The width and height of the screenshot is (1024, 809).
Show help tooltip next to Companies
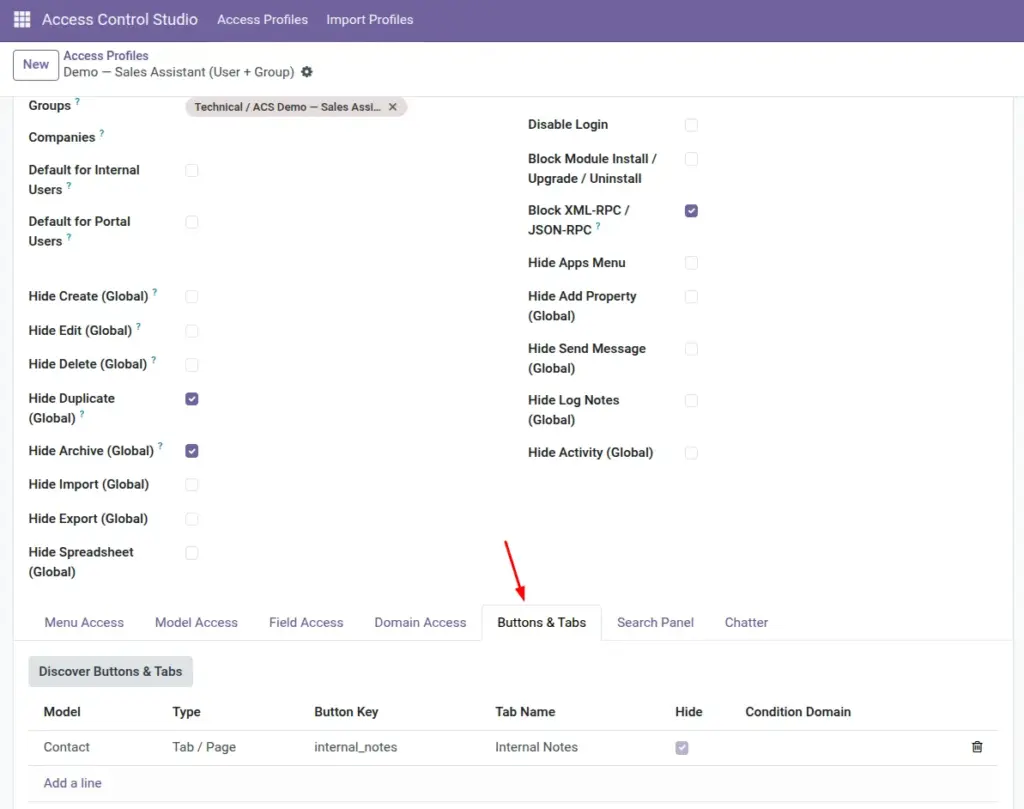pyautogui.click(x=101, y=133)
